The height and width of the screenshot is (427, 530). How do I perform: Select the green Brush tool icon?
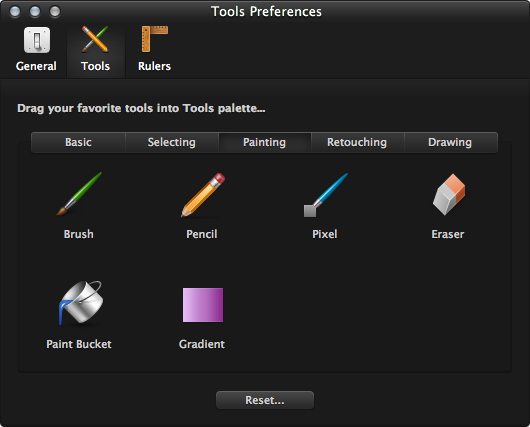79,194
